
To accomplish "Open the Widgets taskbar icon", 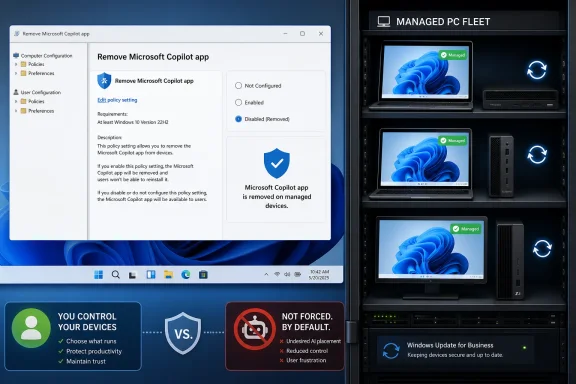I will click(151, 275).
